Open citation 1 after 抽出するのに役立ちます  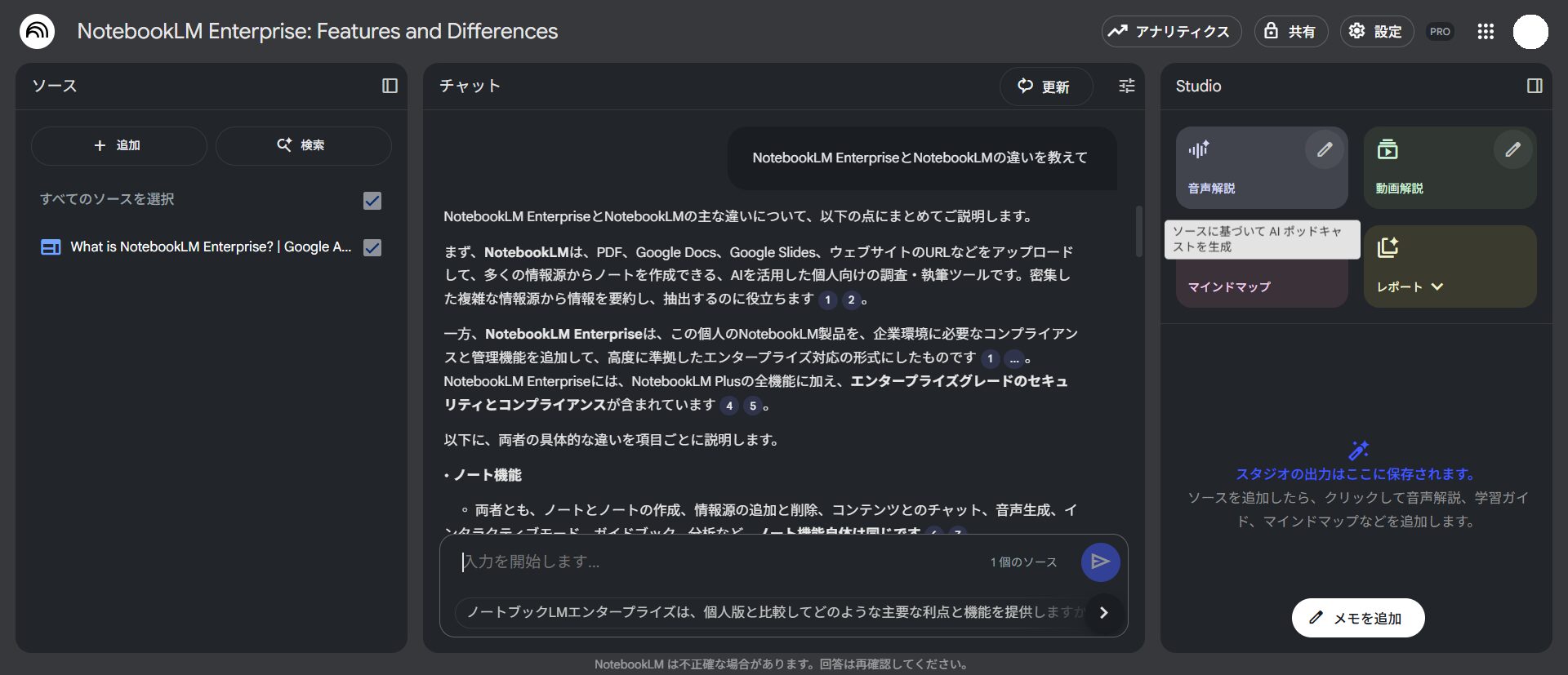point(827,300)
